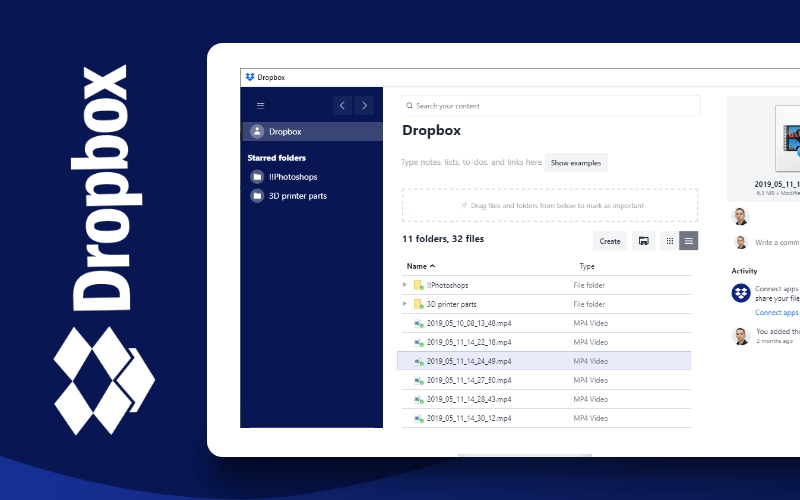Screen dimensions: 800x500
Task: Select file 2019_05_11_14_27_50.mp4
Action: coord(544,380)
